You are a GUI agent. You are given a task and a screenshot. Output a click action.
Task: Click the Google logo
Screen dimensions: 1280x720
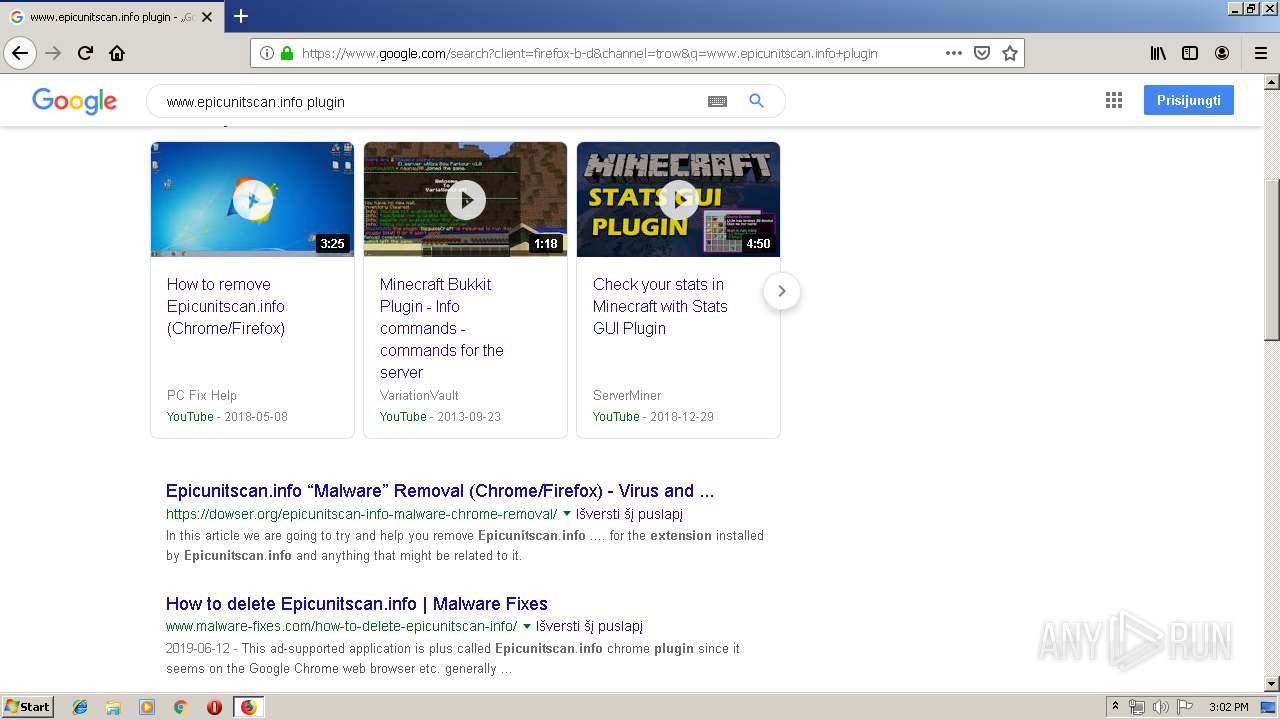pos(74,101)
